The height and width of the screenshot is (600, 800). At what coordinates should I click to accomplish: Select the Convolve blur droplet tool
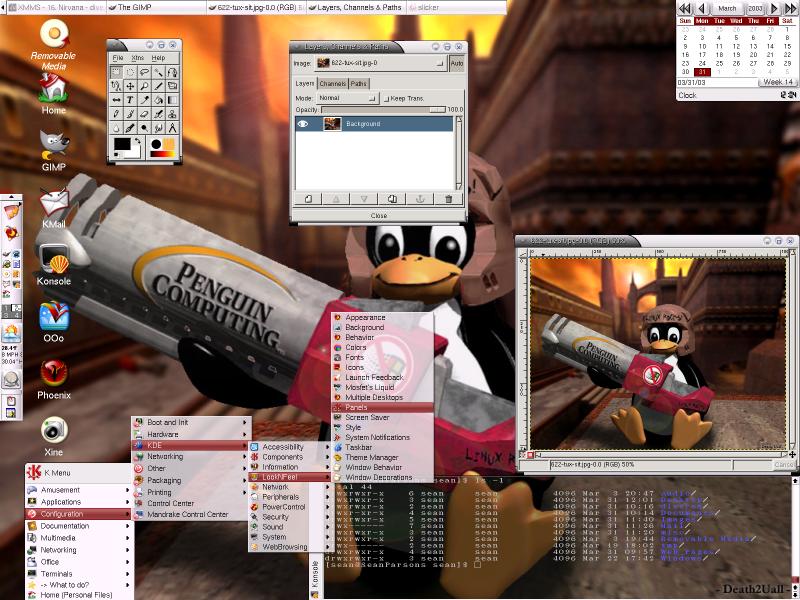(116, 128)
